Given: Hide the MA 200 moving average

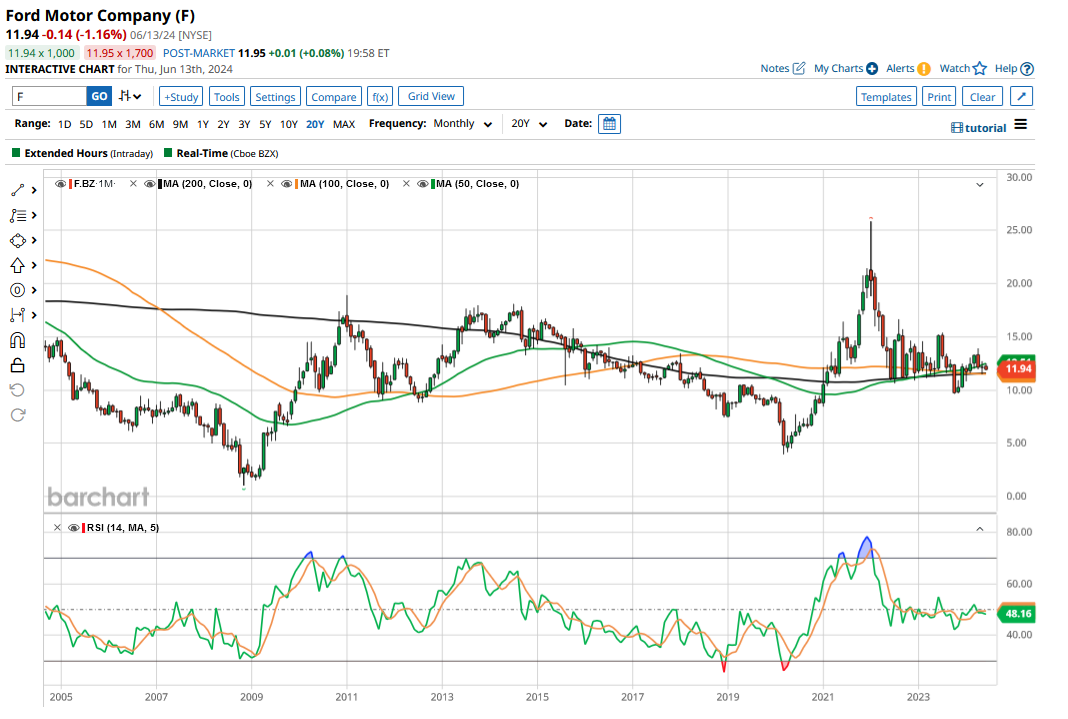Looking at the screenshot, I should (150, 184).
